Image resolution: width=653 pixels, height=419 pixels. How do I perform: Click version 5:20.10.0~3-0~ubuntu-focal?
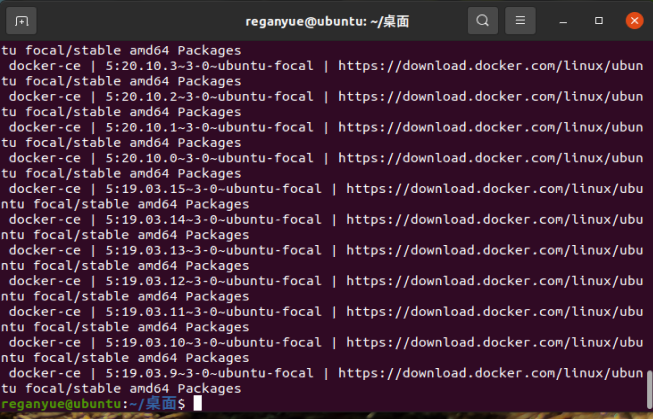[209, 158]
